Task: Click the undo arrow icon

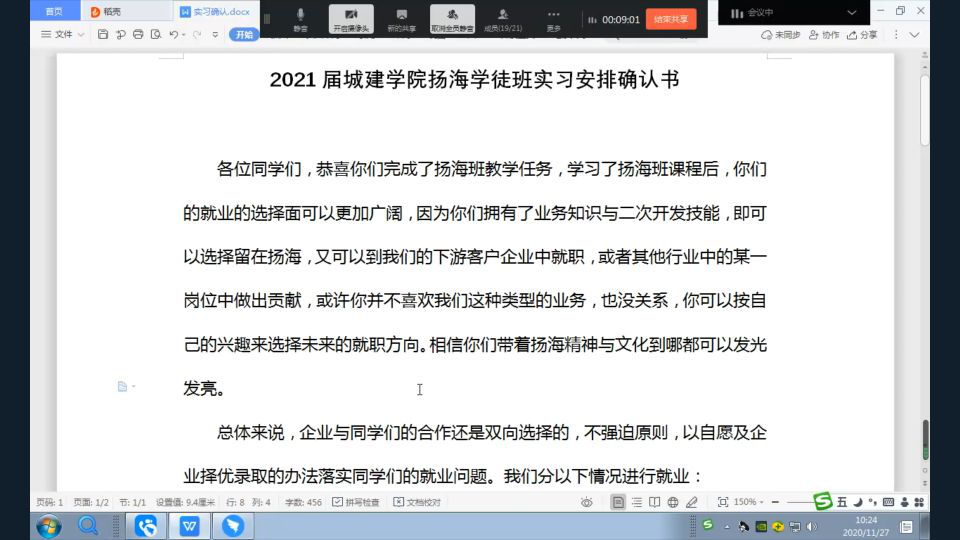Action: click(174, 34)
